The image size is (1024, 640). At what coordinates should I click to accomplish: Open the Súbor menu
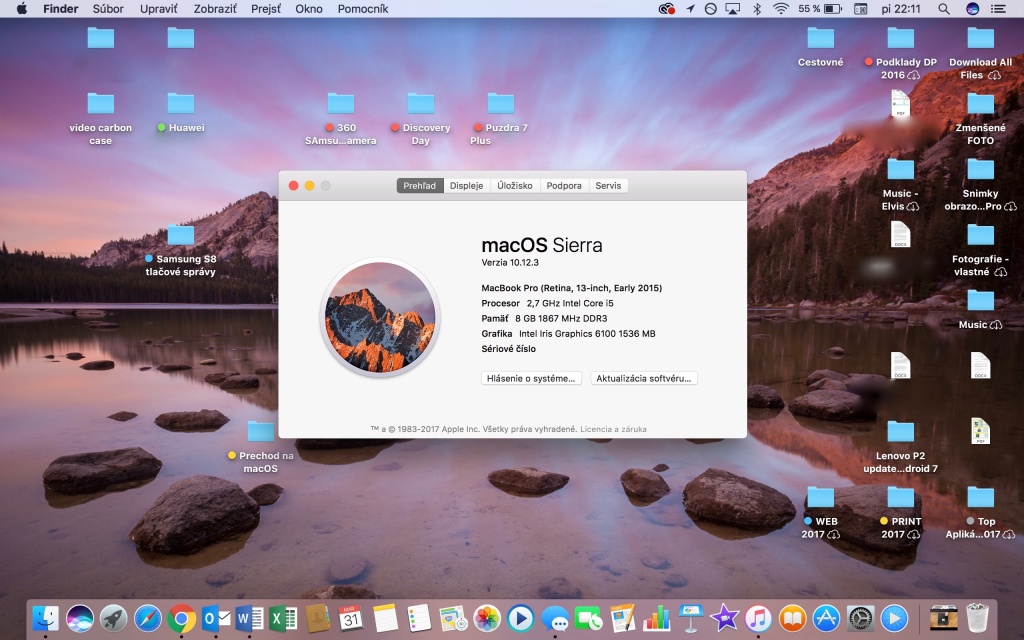108,9
